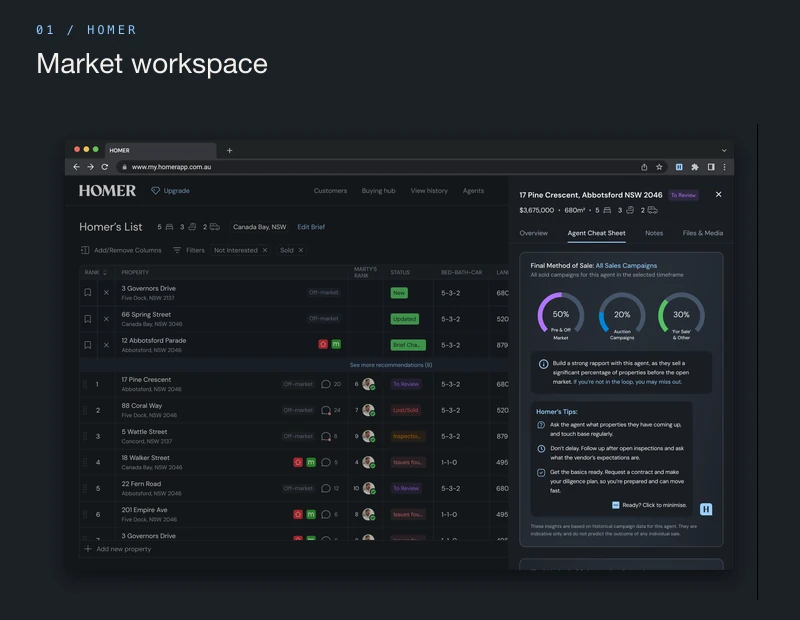Image resolution: width=800 pixels, height=620 pixels.
Task: Go to the Buying hub page
Action: 379,191
